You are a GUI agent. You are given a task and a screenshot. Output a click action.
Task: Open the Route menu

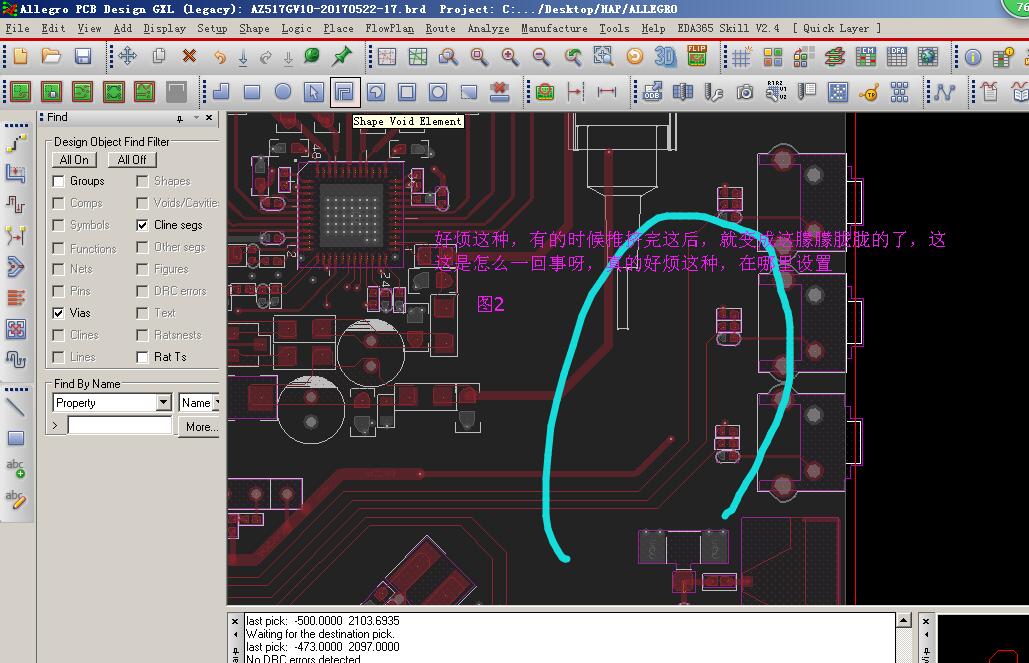[x=440, y=29]
